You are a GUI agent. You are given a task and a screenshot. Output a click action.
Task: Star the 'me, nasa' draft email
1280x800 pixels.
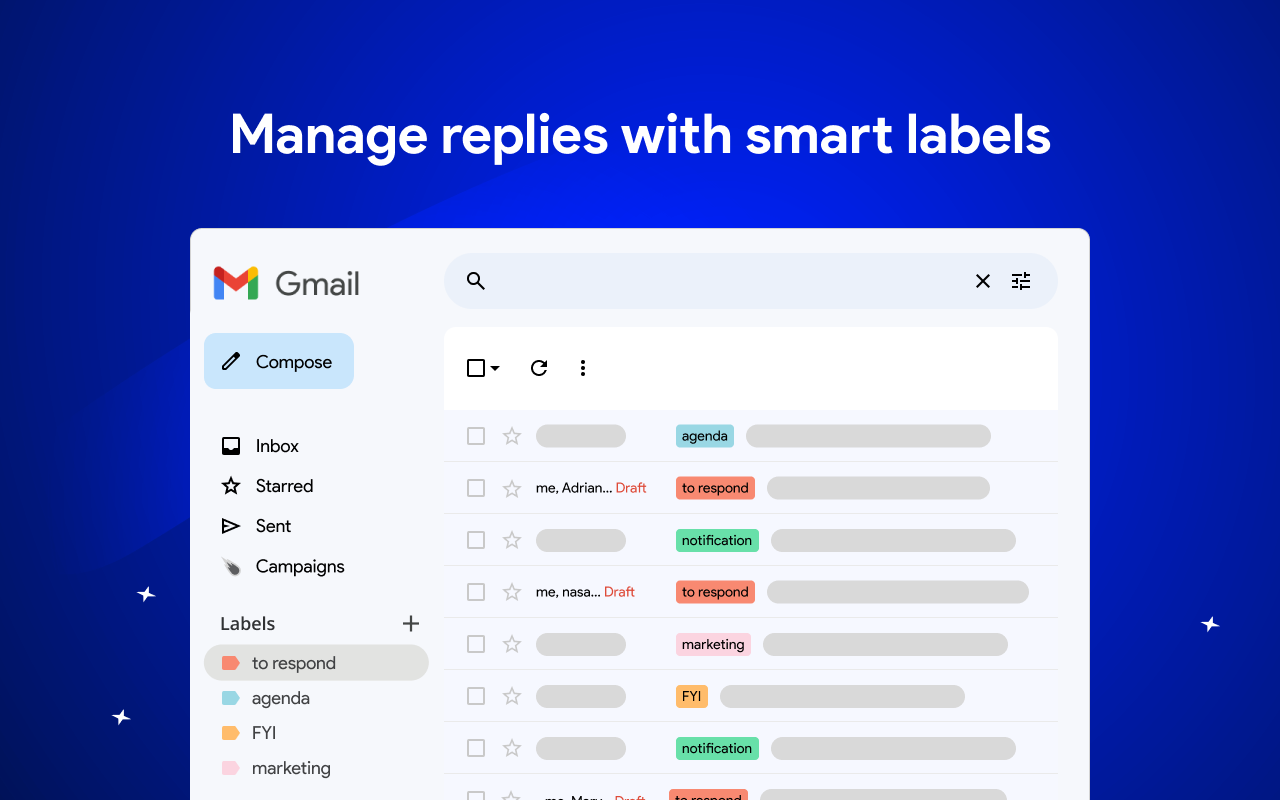click(x=512, y=592)
